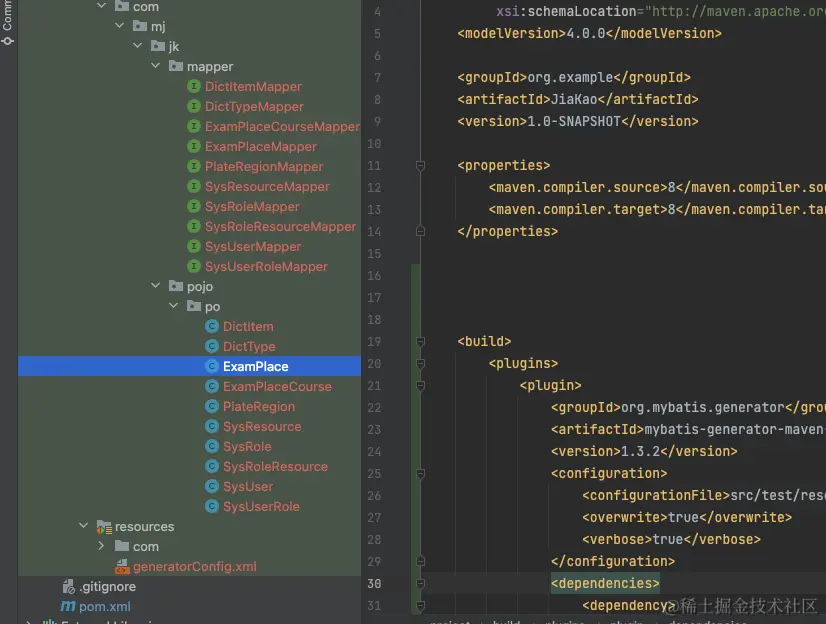
Task: Click the highlighted dependencies tag
Action: pos(605,583)
